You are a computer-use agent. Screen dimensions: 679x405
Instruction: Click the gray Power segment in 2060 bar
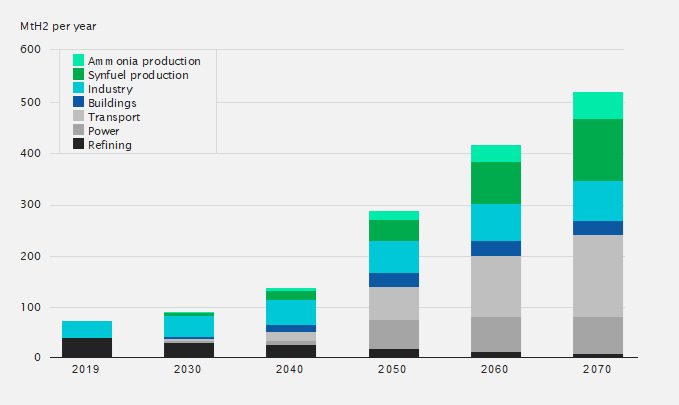pos(496,334)
